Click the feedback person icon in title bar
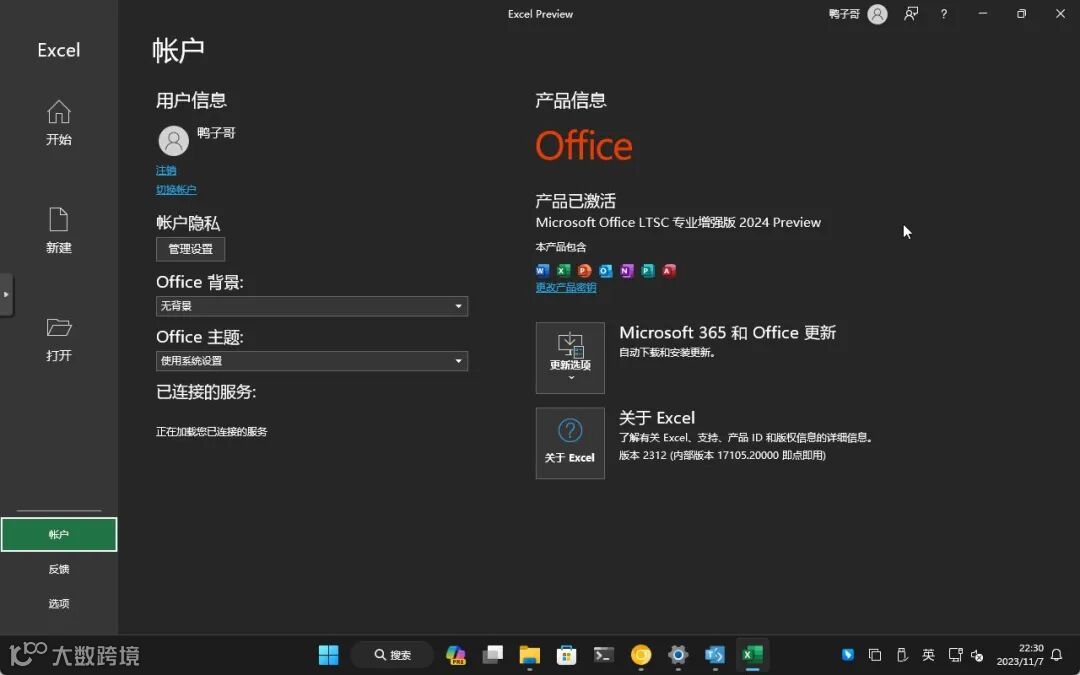 [911, 14]
